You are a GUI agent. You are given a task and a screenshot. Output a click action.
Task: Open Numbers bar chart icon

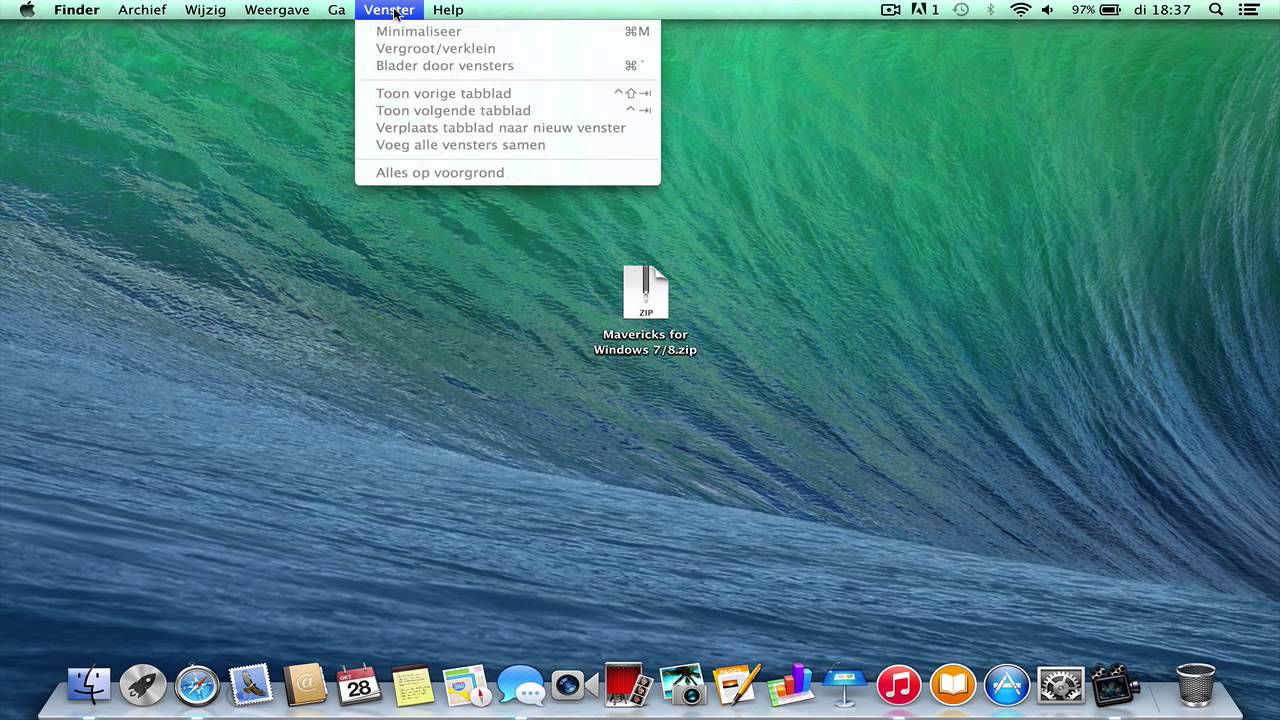point(791,685)
